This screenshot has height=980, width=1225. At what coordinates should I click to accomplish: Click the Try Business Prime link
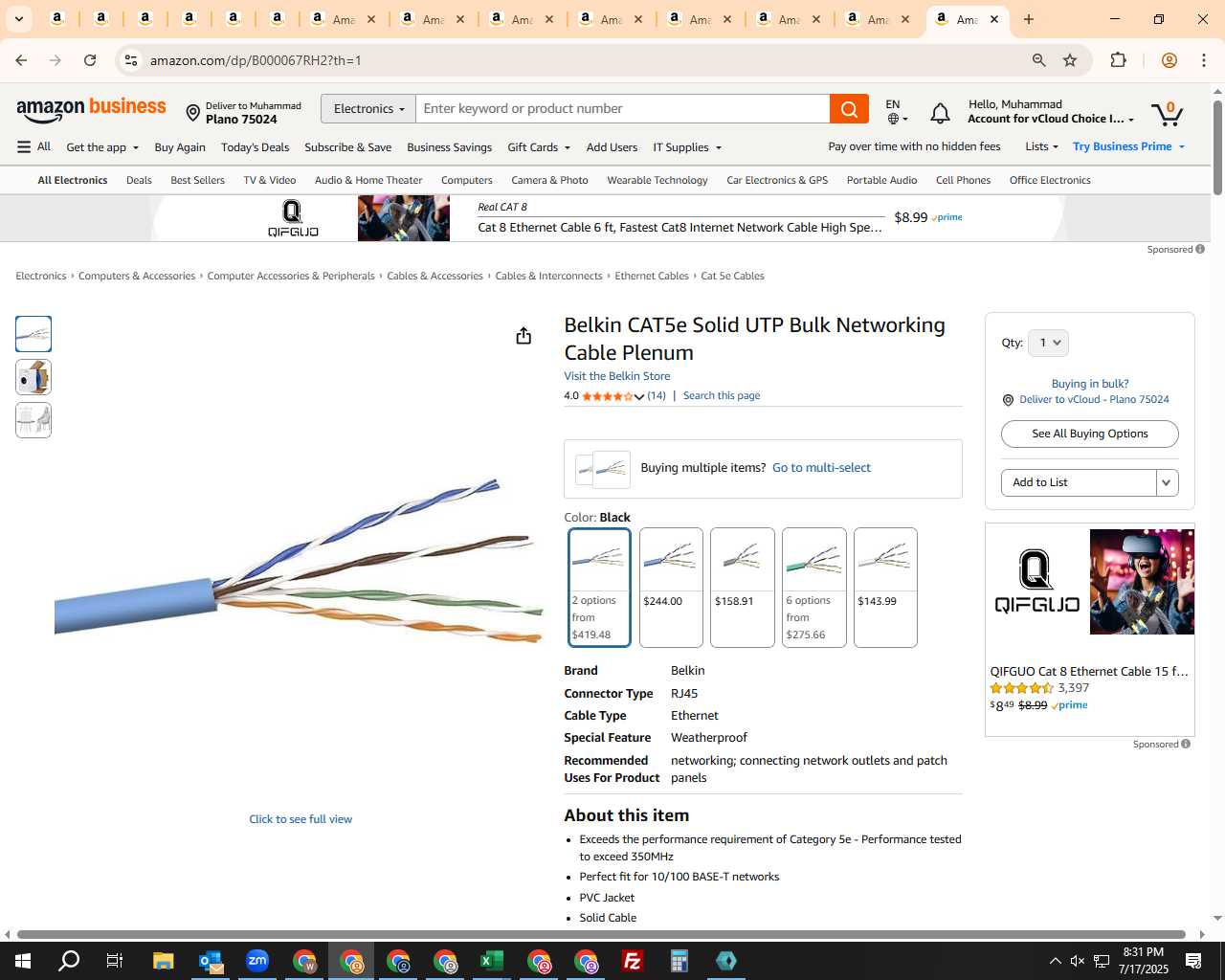[x=1129, y=146]
